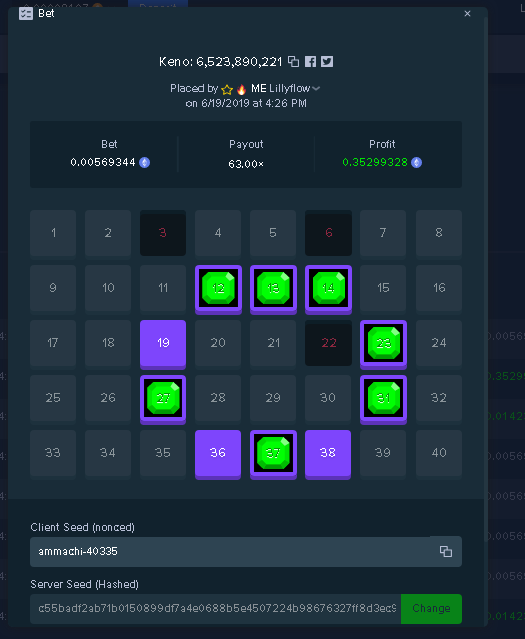Share bet on Facebook
525x639 pixels.
(x=311, y=62)
